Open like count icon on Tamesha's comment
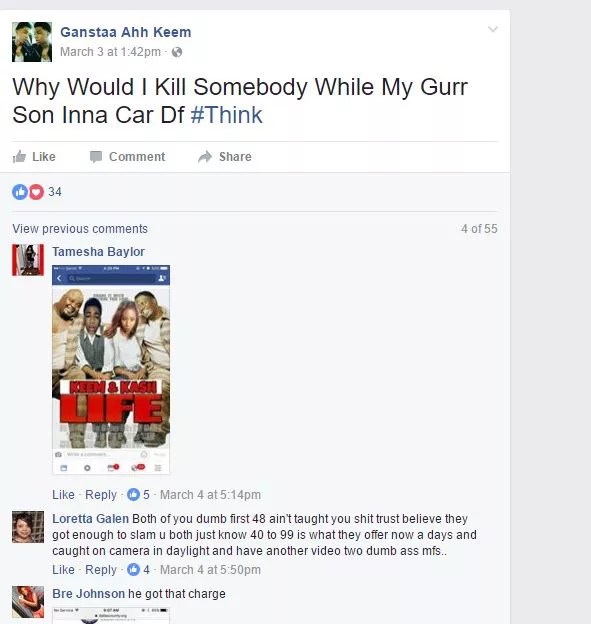Screen dimensions: 591x624 click(133, 495)
